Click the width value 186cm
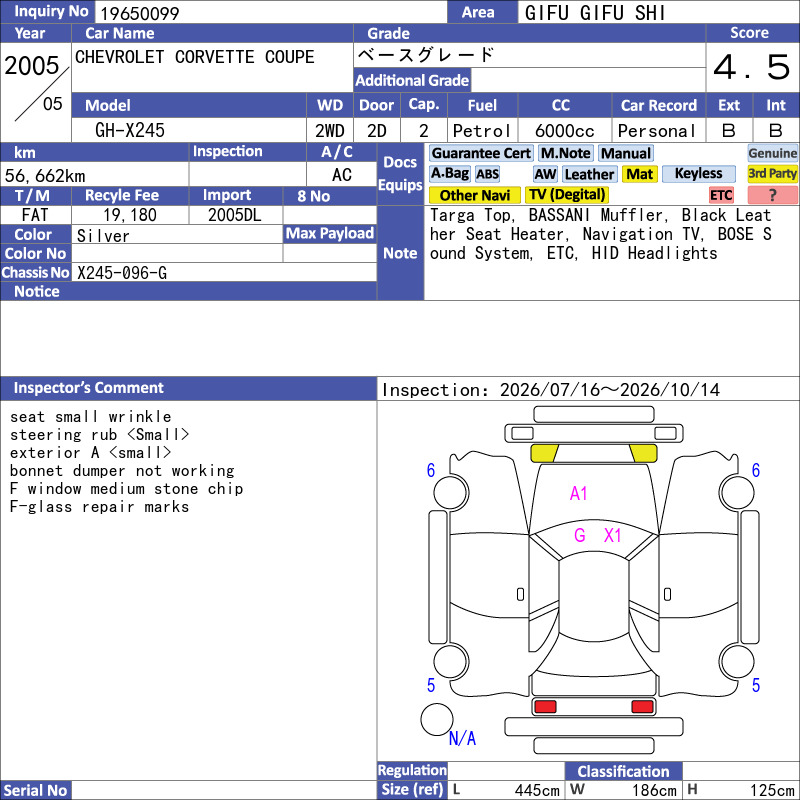This screenshot has width=800, height=800. 654,790
